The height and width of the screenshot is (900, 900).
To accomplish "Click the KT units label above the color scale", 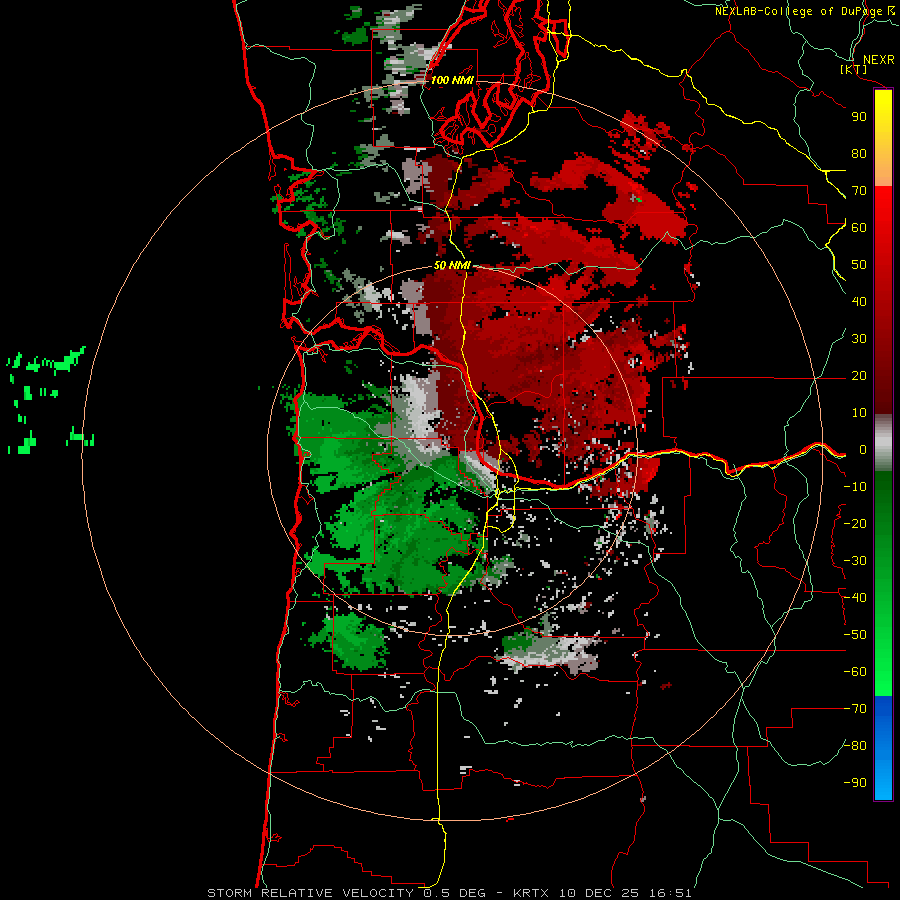I will 853,69.
